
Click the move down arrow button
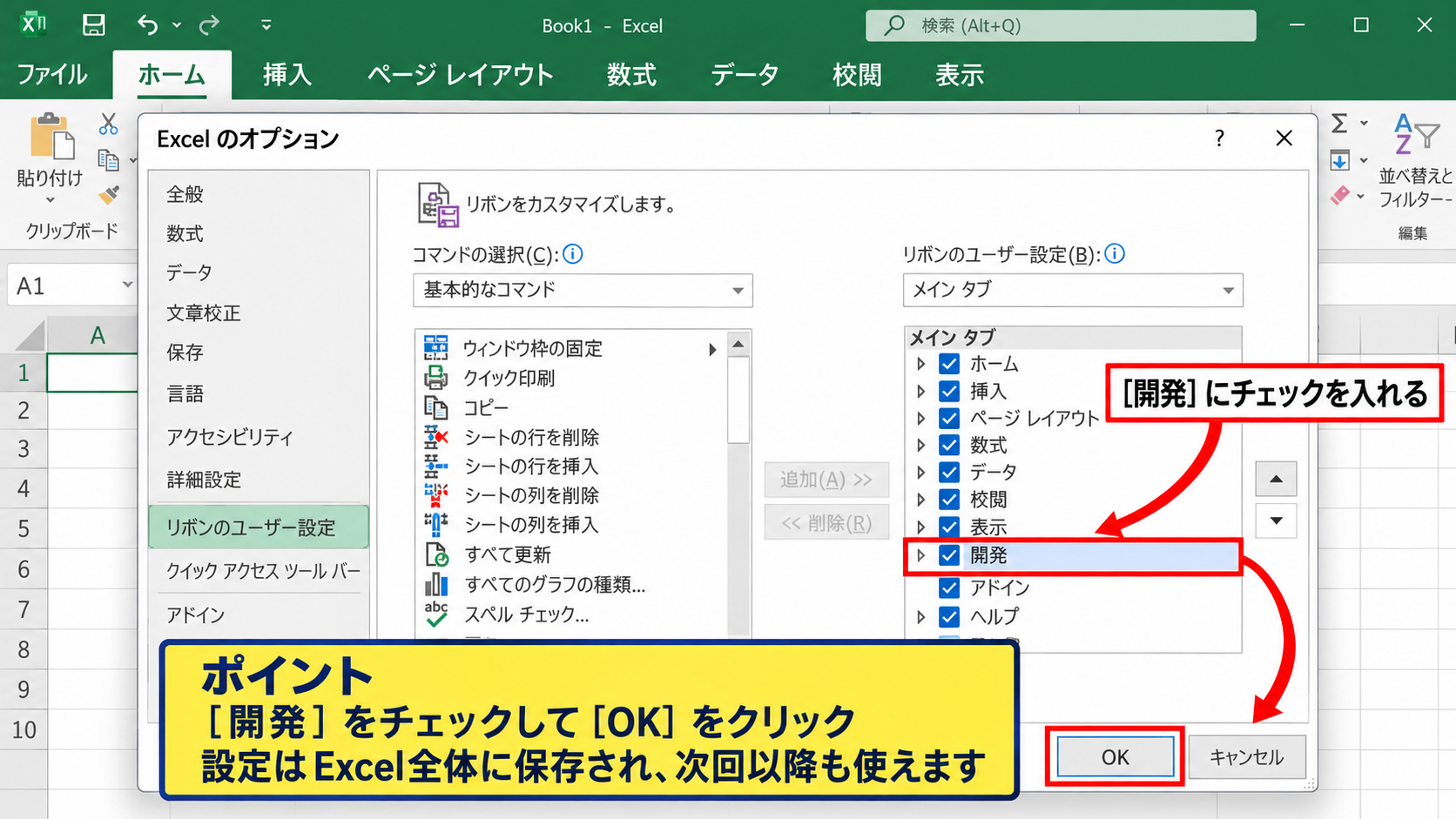[x=1276, y=520]
